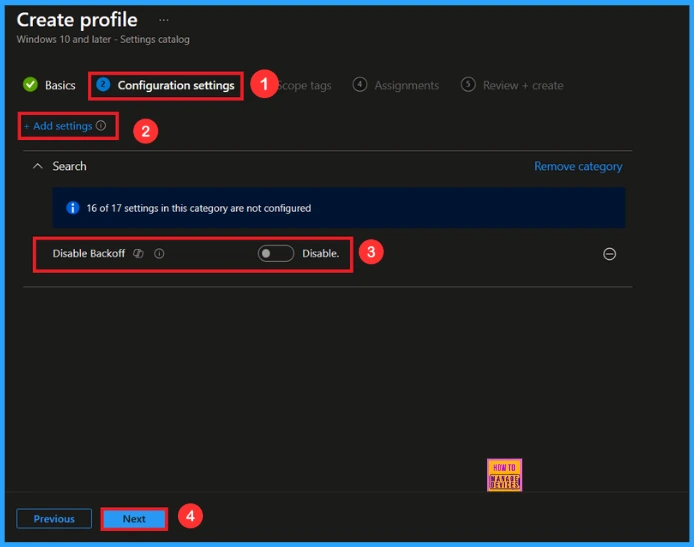Open the ellipsis menu beside Create profile

pos(164,20)
